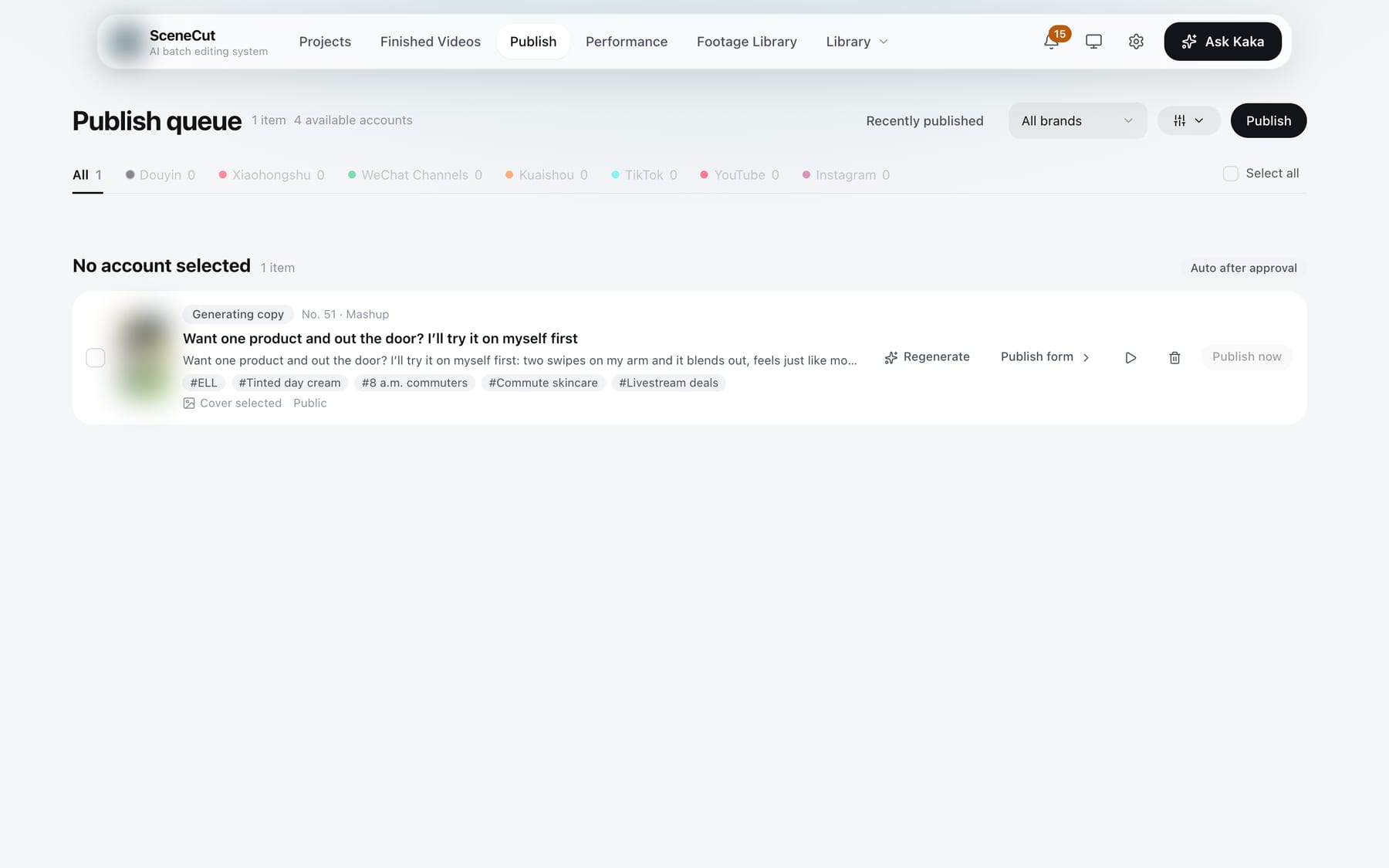The image size is (1389, 868).
Task: Click the black Publish button
Action: 1269,120
